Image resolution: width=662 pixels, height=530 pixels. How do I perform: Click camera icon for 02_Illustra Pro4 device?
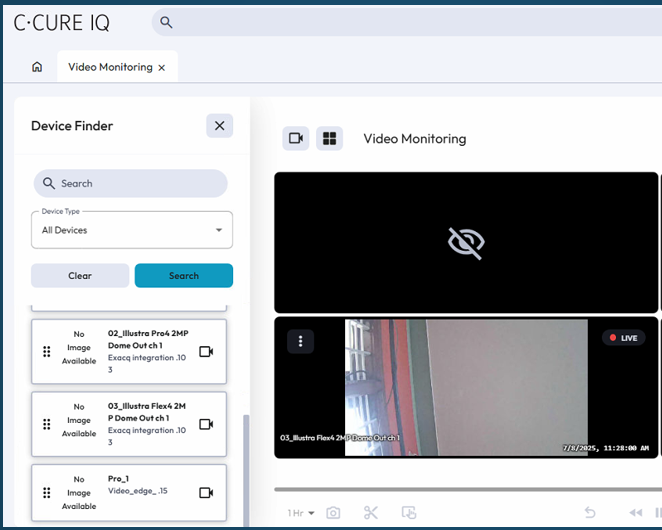pyautogui.click(x=207, y=351)
